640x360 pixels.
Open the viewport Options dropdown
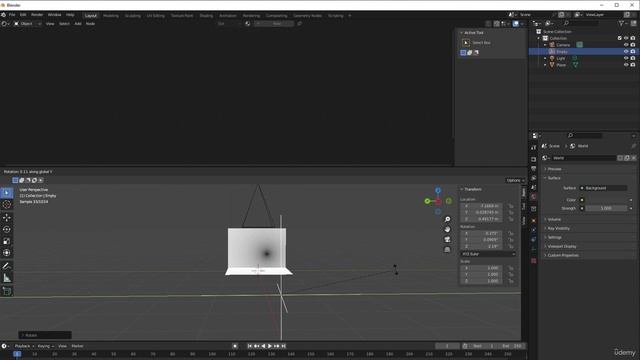tap(515, 180)
